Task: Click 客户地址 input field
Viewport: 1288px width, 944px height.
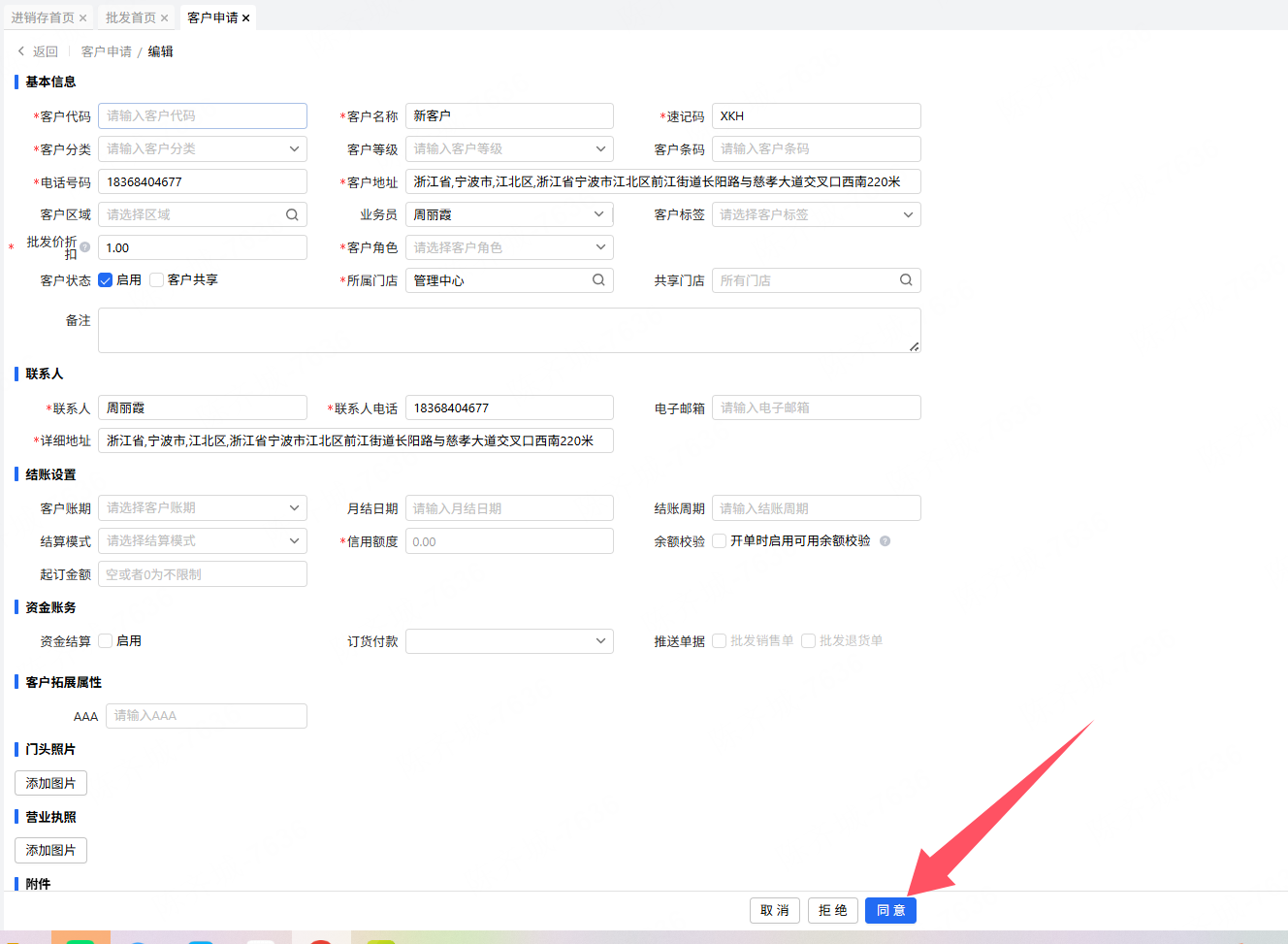Action: pos(663,181)
